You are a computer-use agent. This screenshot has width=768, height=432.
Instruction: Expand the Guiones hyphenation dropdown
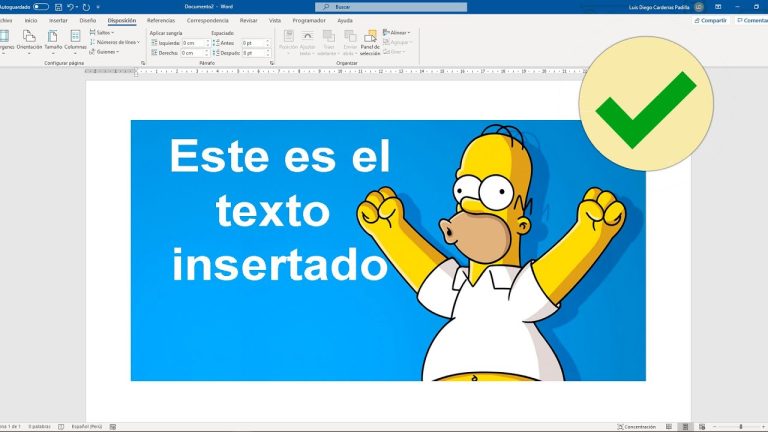[104, 52]
